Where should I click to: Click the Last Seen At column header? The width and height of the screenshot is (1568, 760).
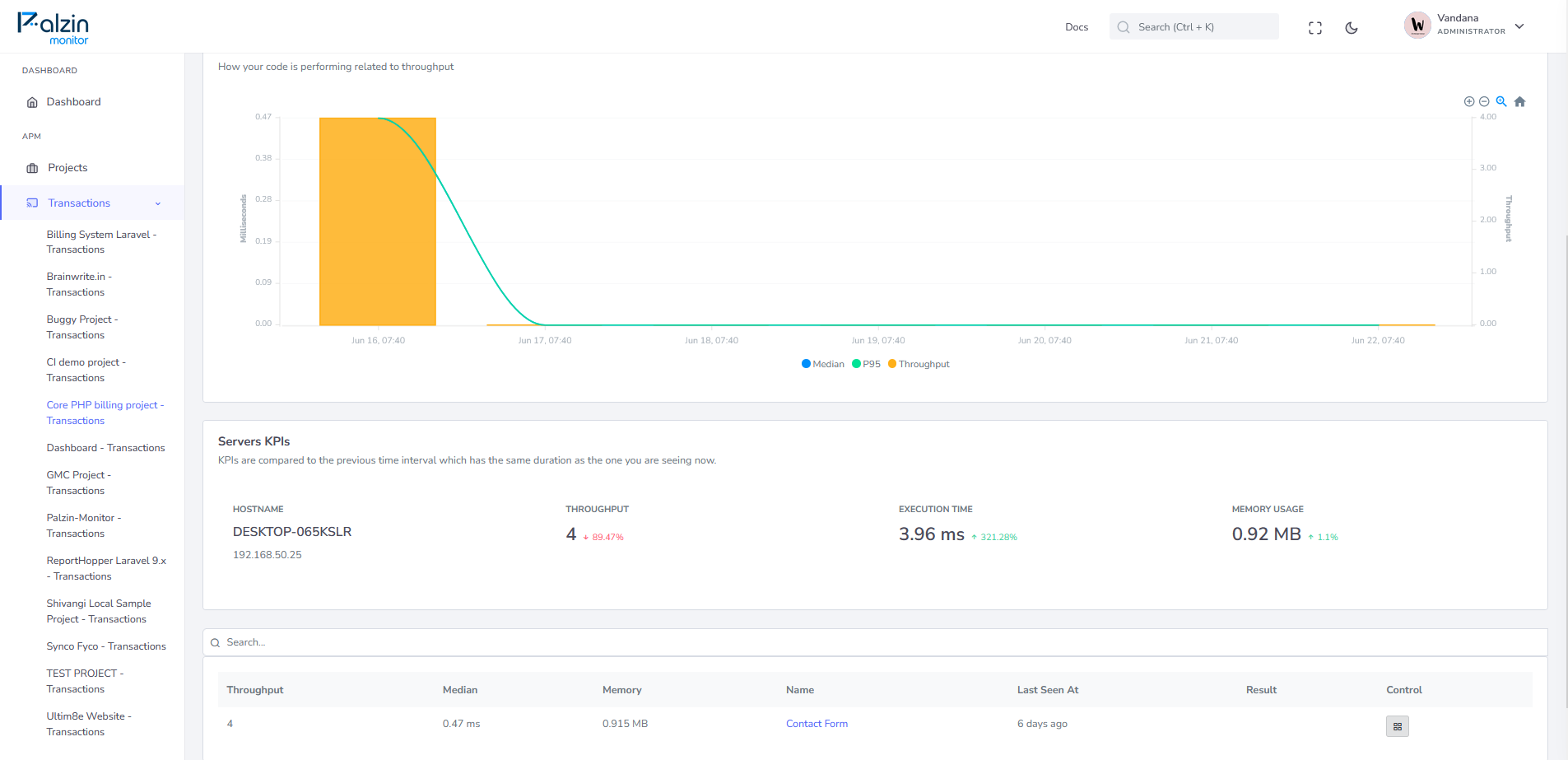tap(1048, 690)
